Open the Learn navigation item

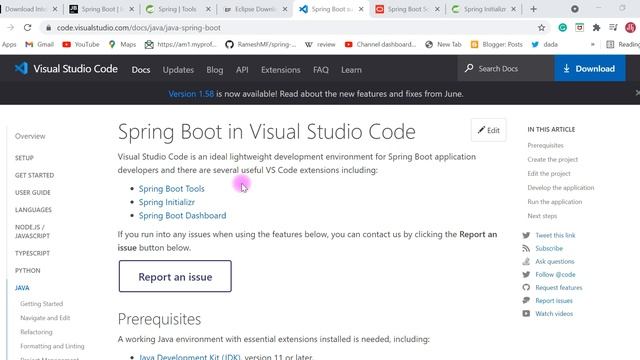[351, 70]
